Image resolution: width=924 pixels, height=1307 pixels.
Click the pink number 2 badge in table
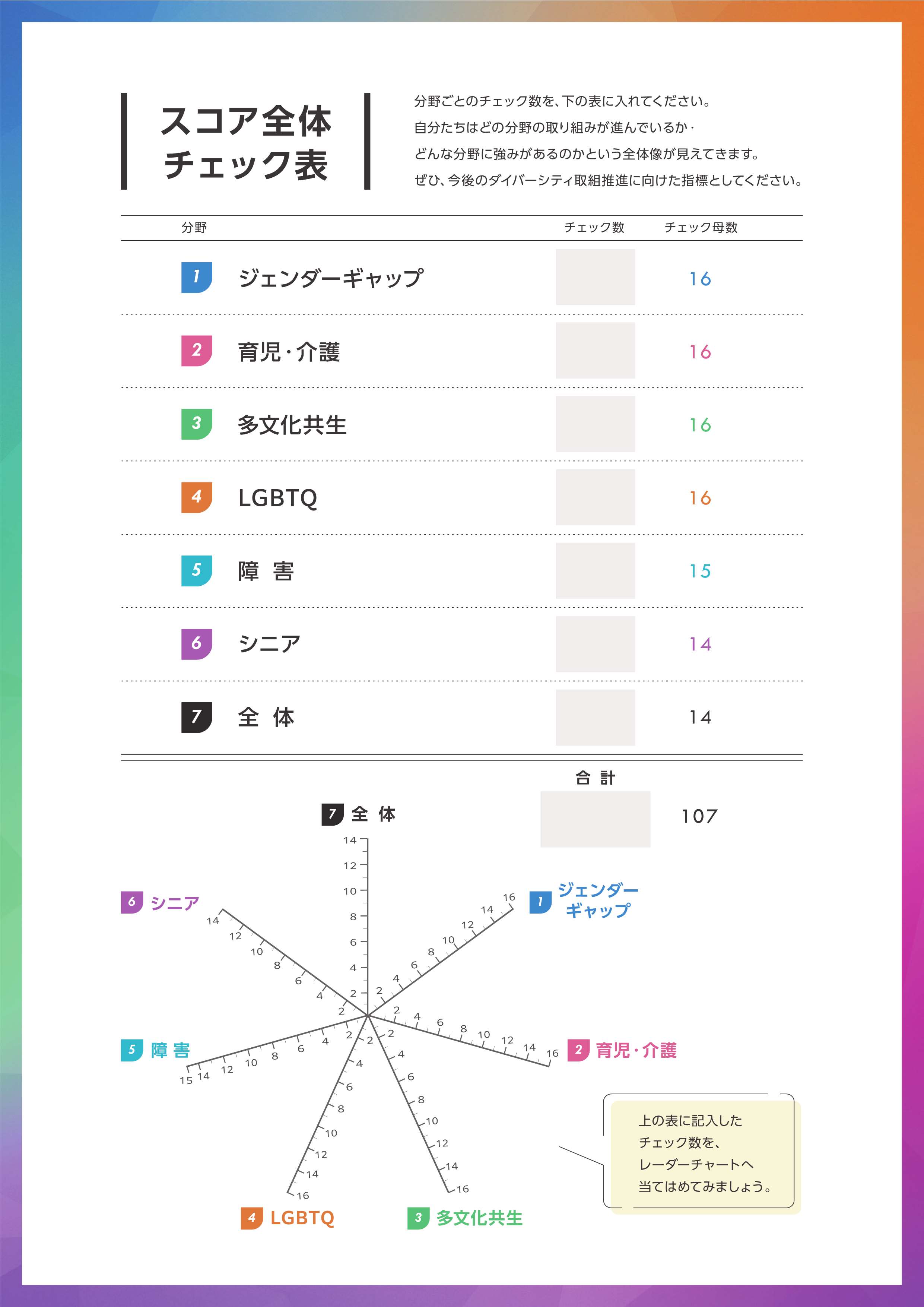(x=196, y=351)
